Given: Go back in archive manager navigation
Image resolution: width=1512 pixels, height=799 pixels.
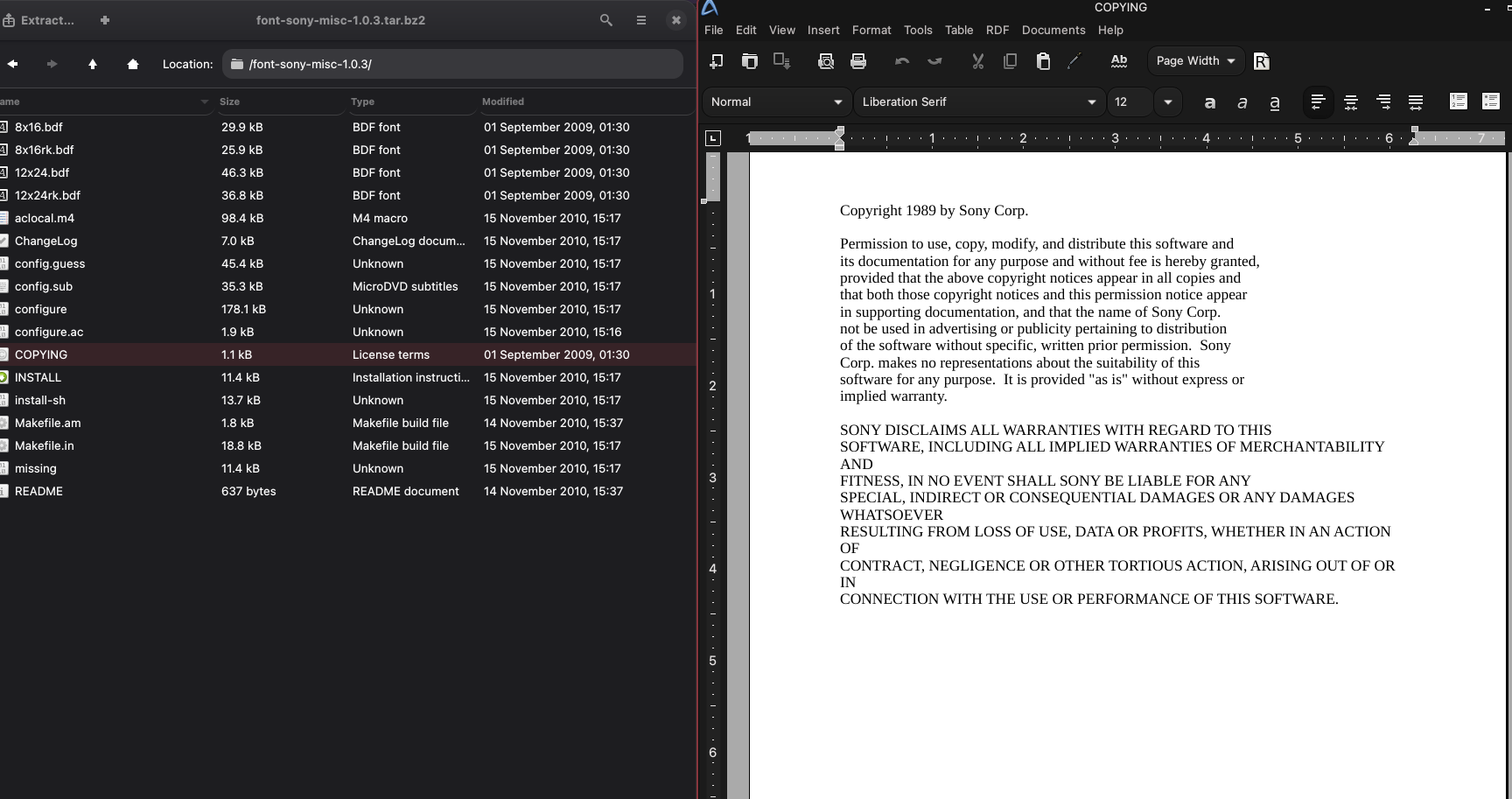Looking at the screenshot, I should [x=13, y=64].
